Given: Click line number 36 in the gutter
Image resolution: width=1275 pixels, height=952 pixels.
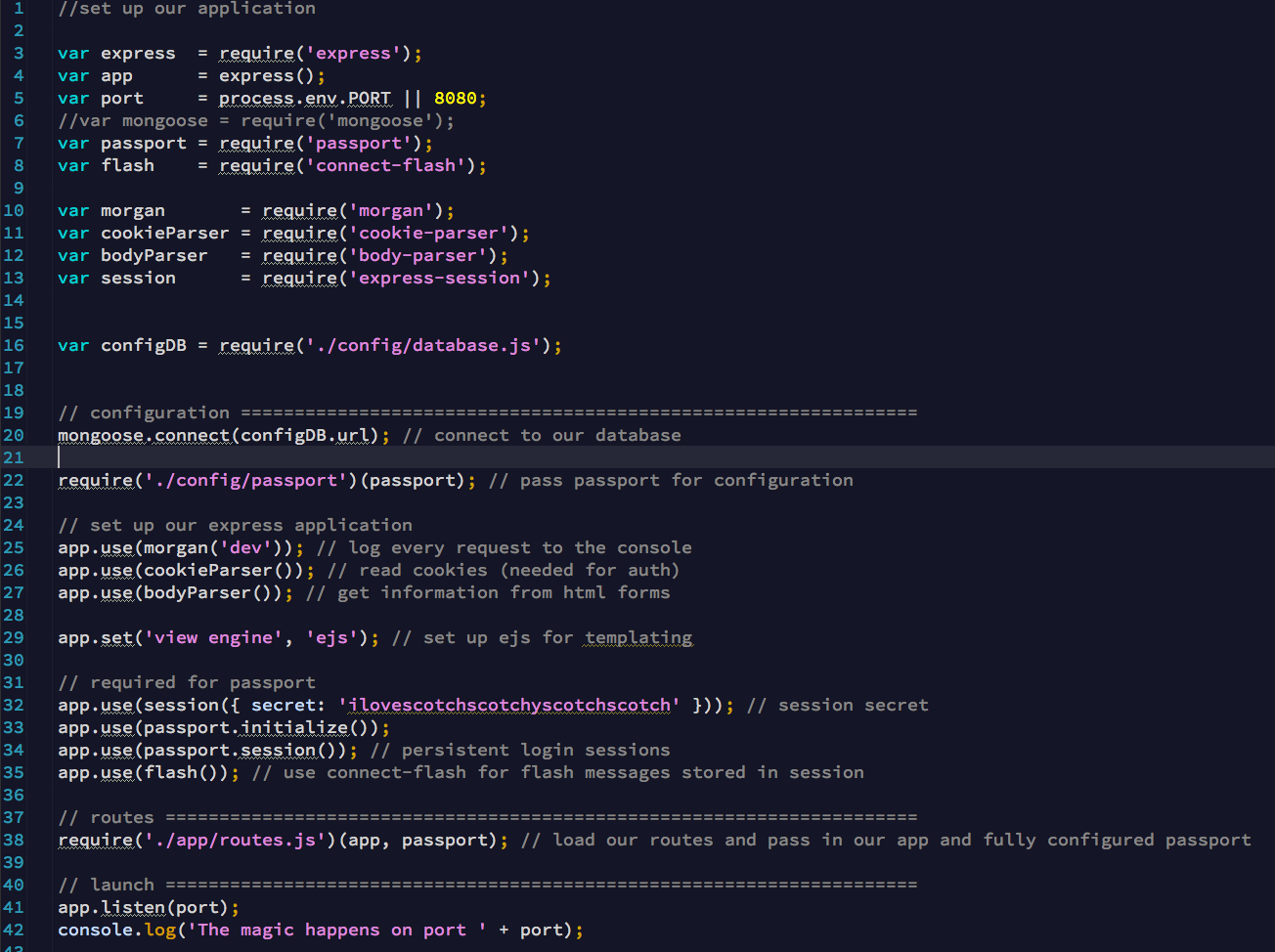Looking at the screenshot, I should (14, 795).
